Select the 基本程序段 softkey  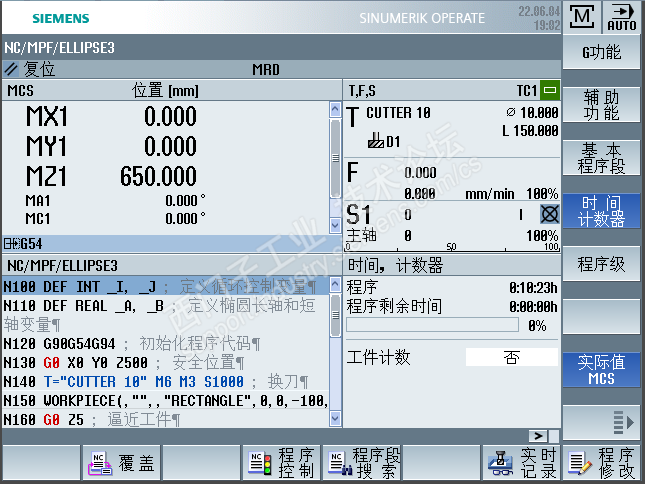(x=601, y=158)
